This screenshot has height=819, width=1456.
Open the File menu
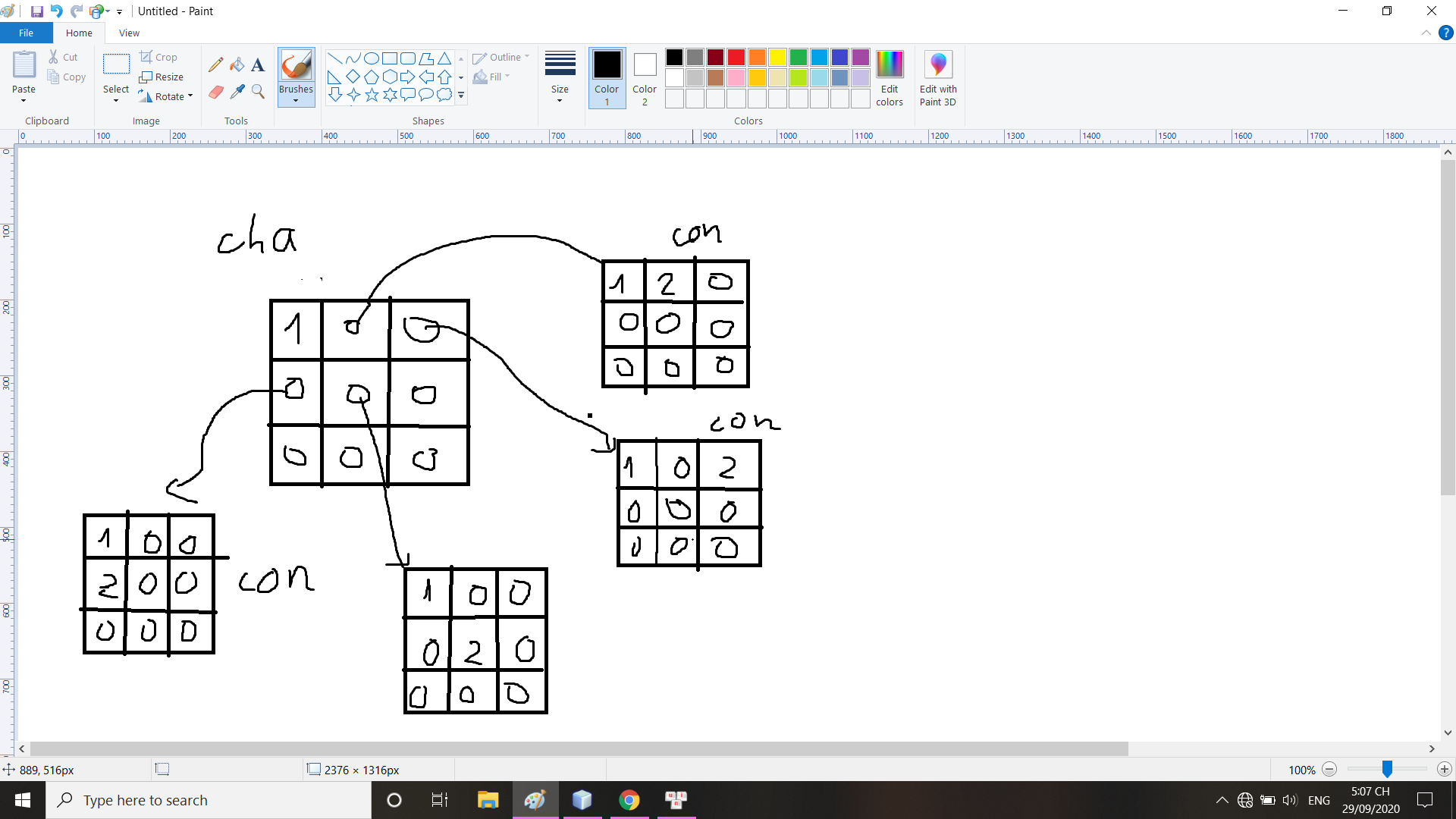26,33
